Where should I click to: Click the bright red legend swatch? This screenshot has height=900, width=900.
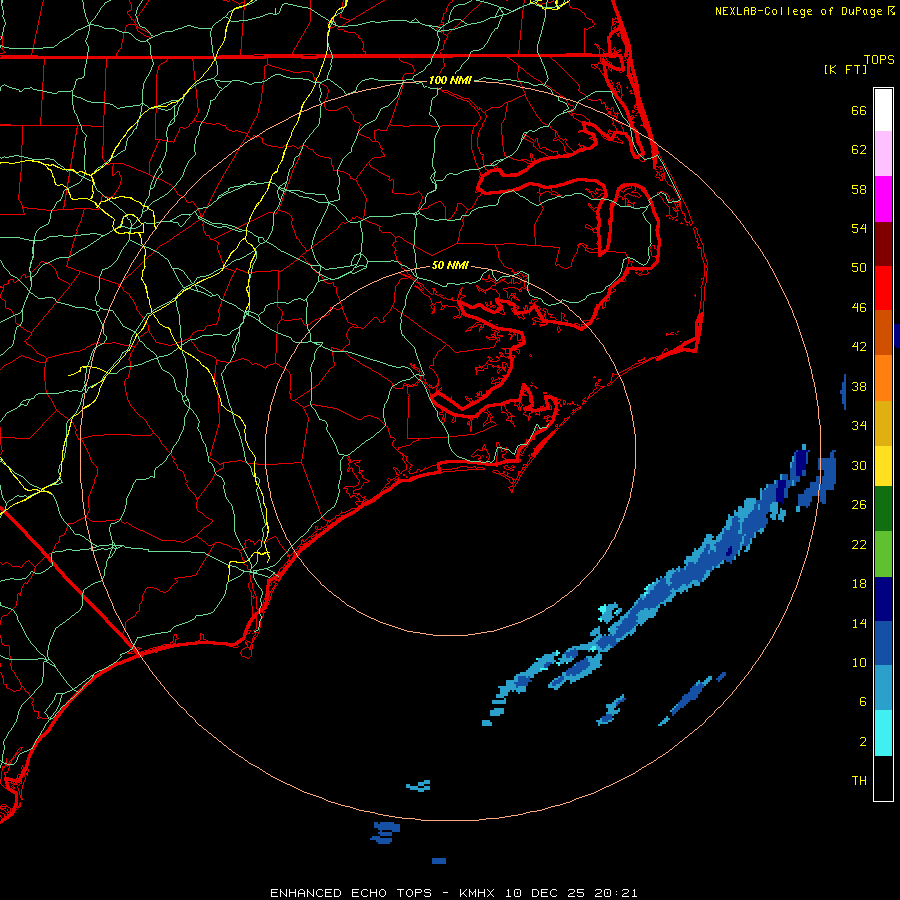click(x=883, y=288)
